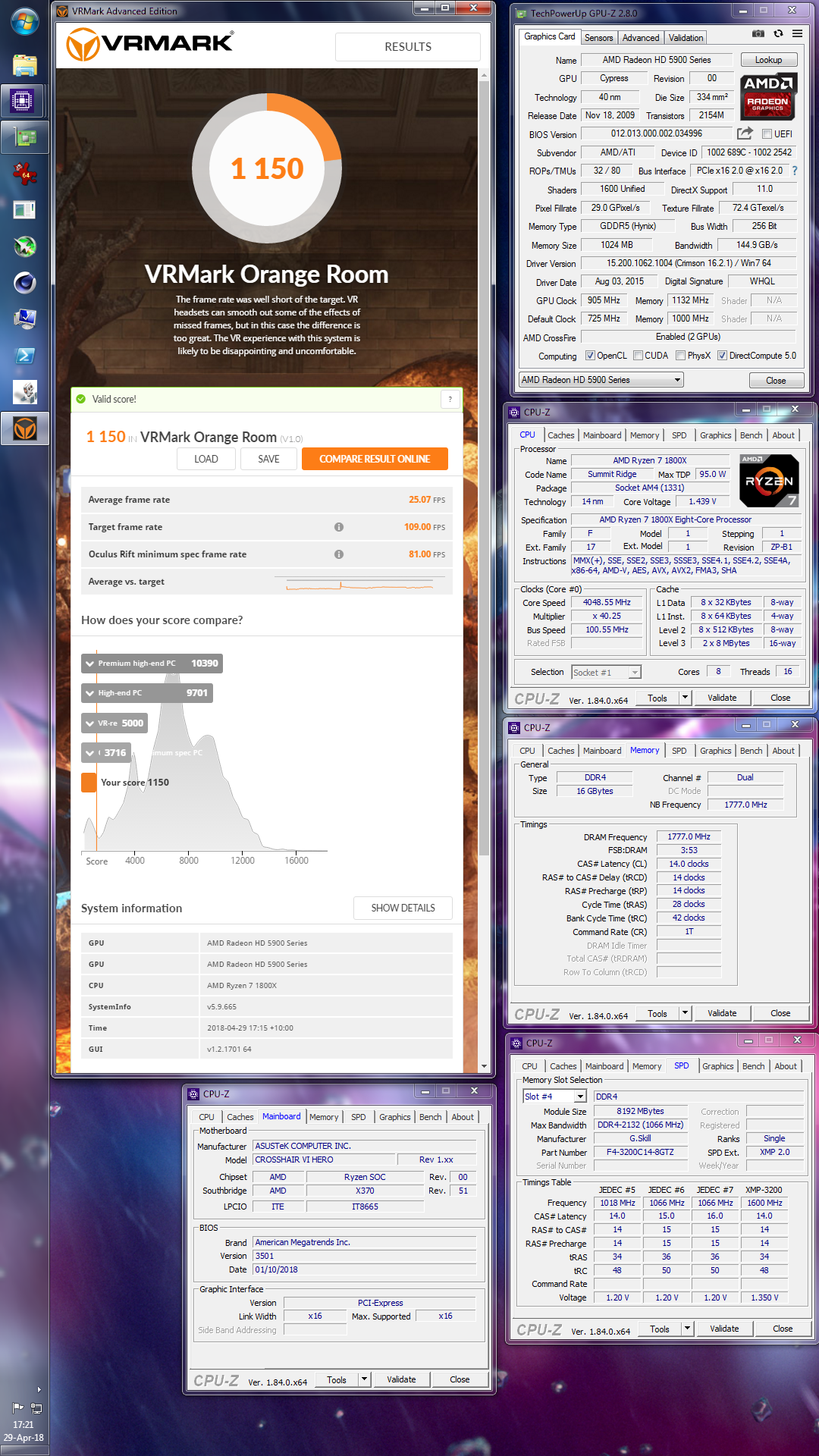
Task: Toggle the OpenCL checkbox
Action: coord(590,356)
